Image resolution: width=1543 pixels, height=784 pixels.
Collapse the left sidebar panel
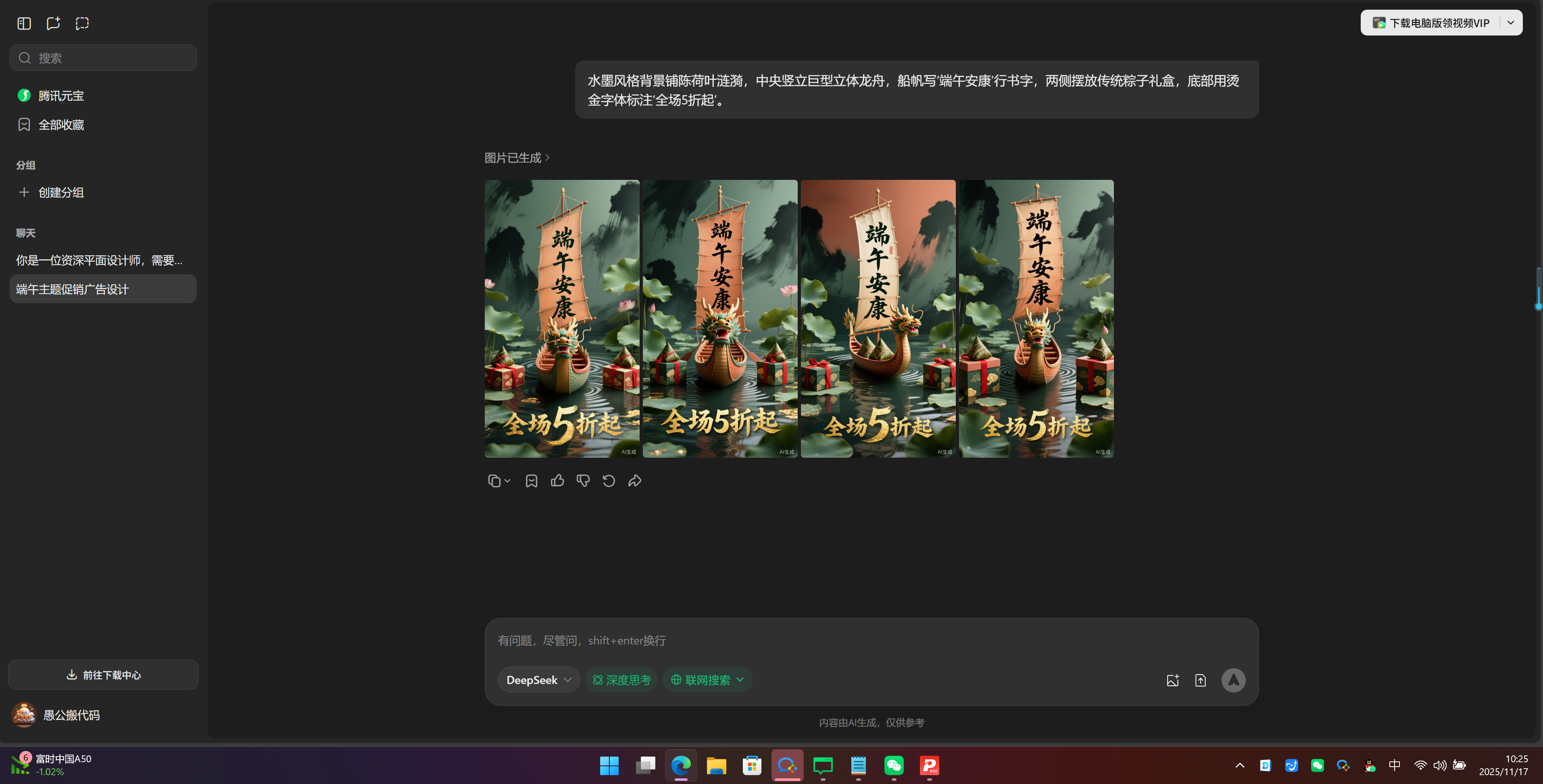click(23, 23)
